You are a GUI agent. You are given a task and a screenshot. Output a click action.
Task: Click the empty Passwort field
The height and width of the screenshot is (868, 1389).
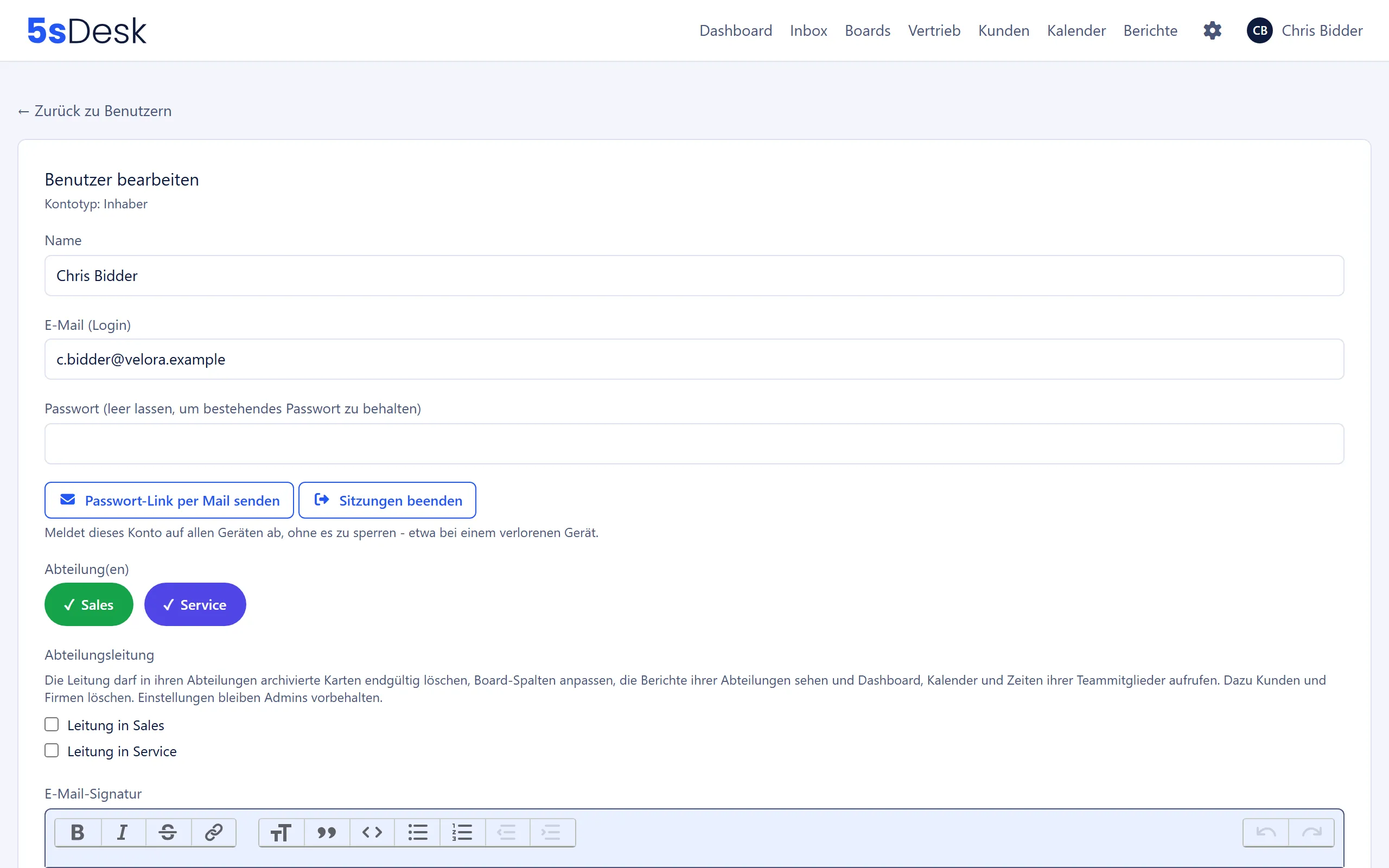[x=694, y=444]
